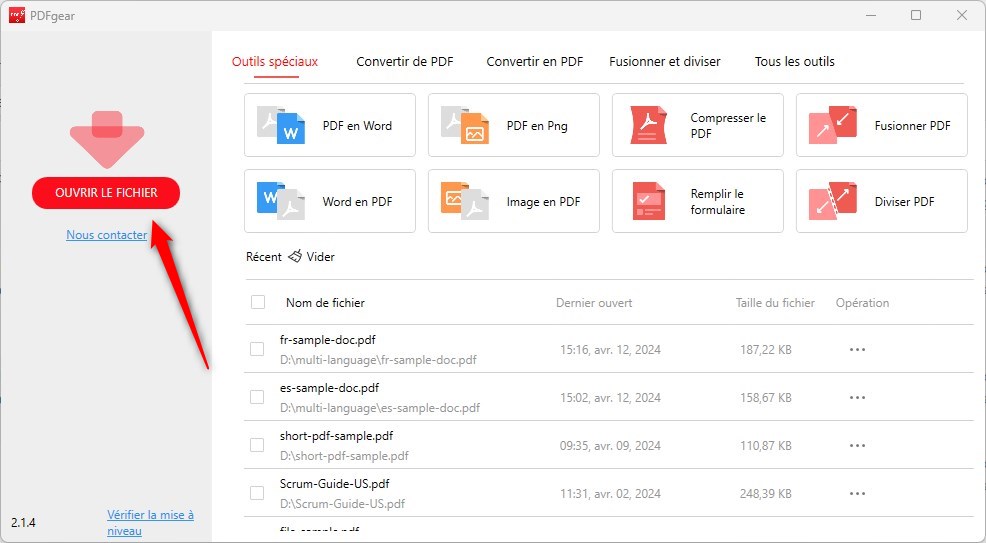986x543 pixels.
Task: Click the pink download arrow graphic
Action: [x=107, y=140]
